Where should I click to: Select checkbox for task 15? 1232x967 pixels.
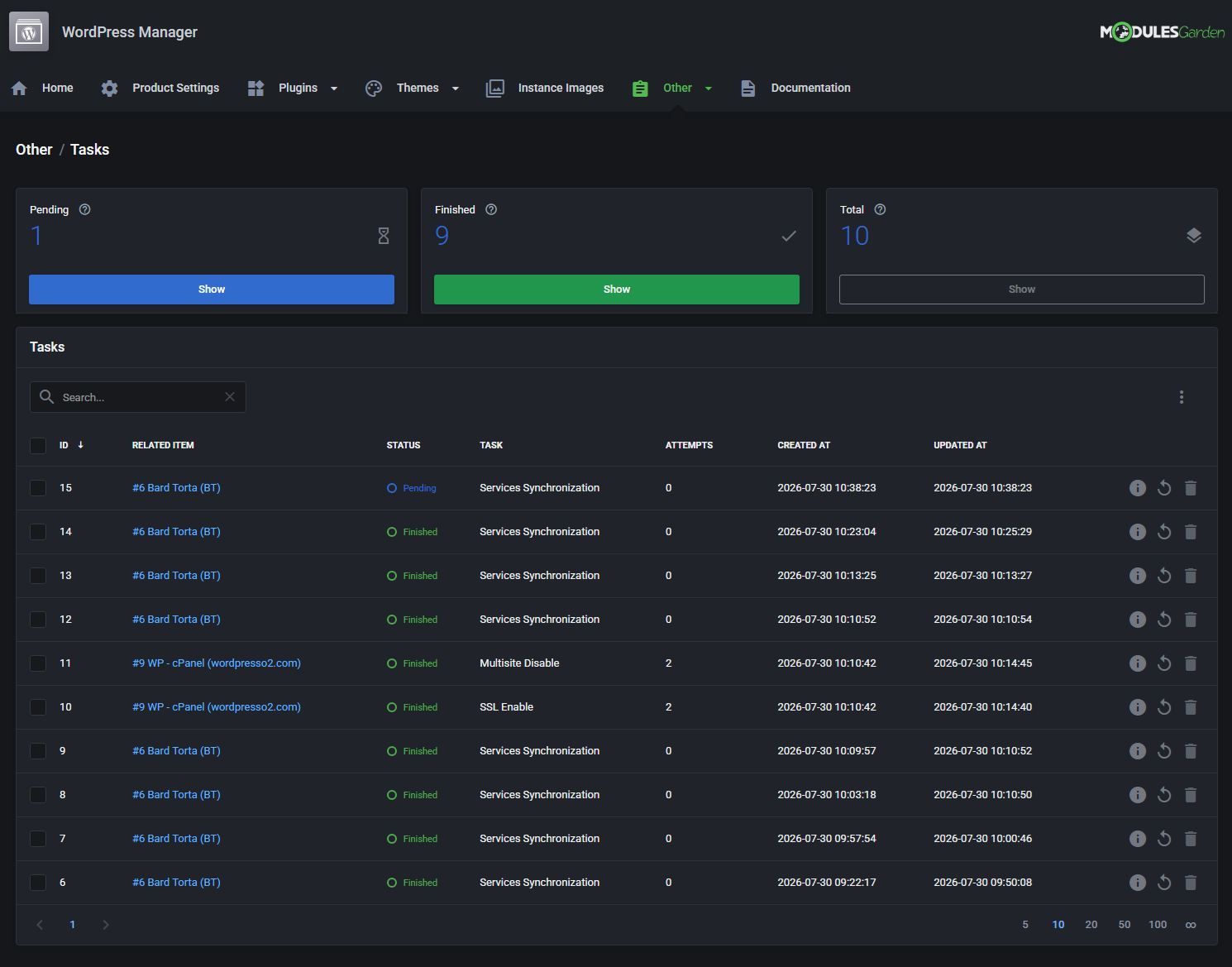point(38,488)
